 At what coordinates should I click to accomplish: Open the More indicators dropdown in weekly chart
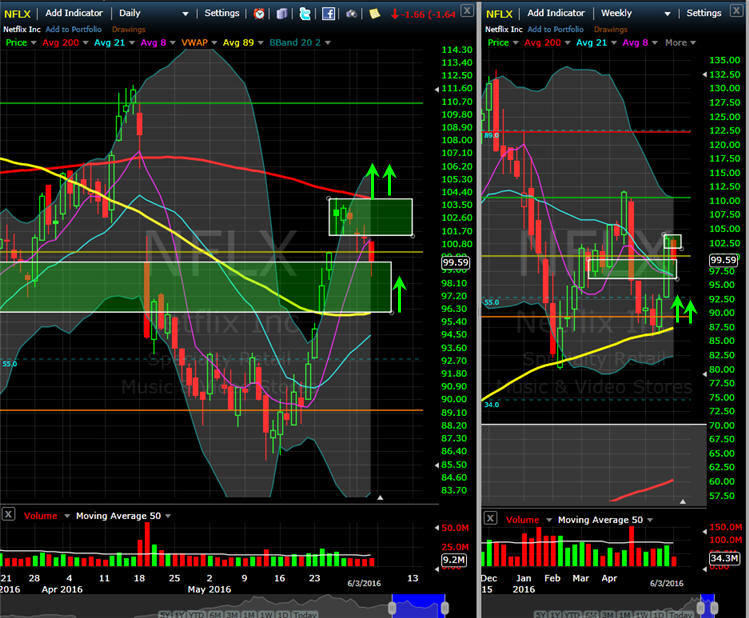point(681,43)
